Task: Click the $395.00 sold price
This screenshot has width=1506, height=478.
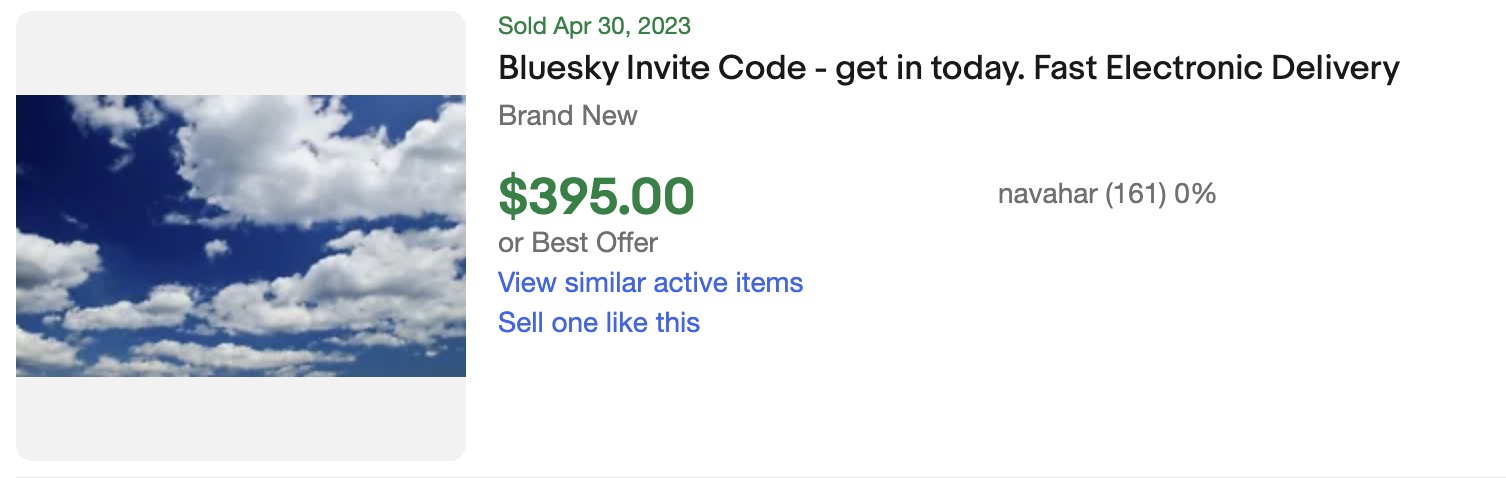Action: (596, 196)
